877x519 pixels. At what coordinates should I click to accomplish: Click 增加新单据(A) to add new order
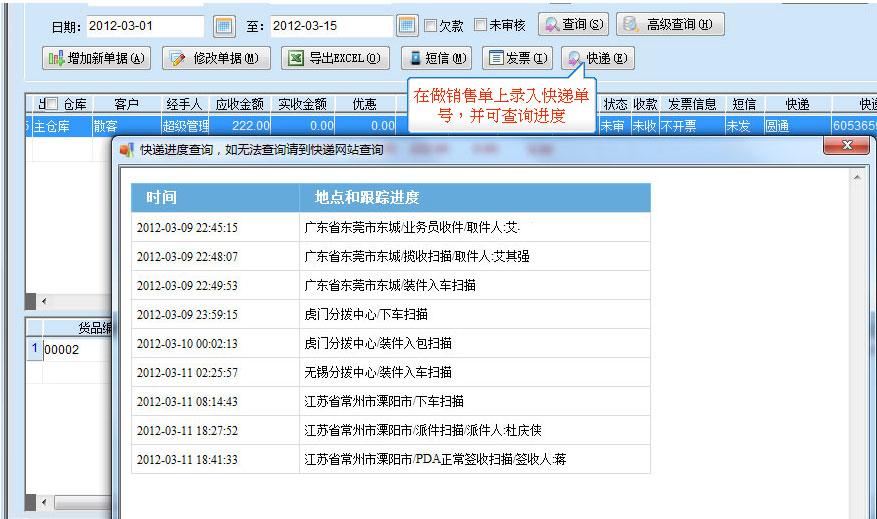pyautogui.click(x=96, y=58)
